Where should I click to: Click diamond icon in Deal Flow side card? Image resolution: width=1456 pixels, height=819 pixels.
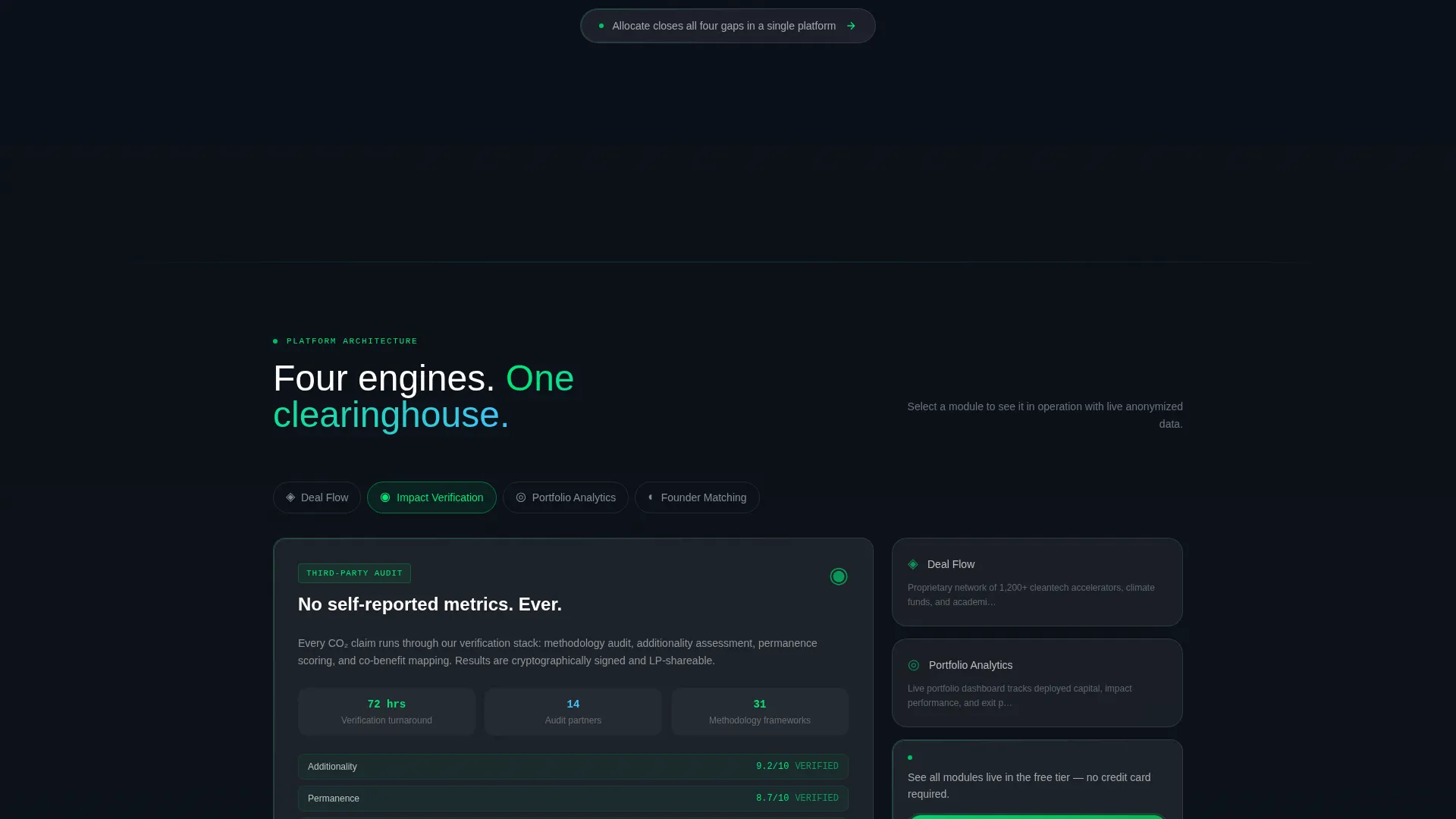pyautogui.click(x=913, y=564)
